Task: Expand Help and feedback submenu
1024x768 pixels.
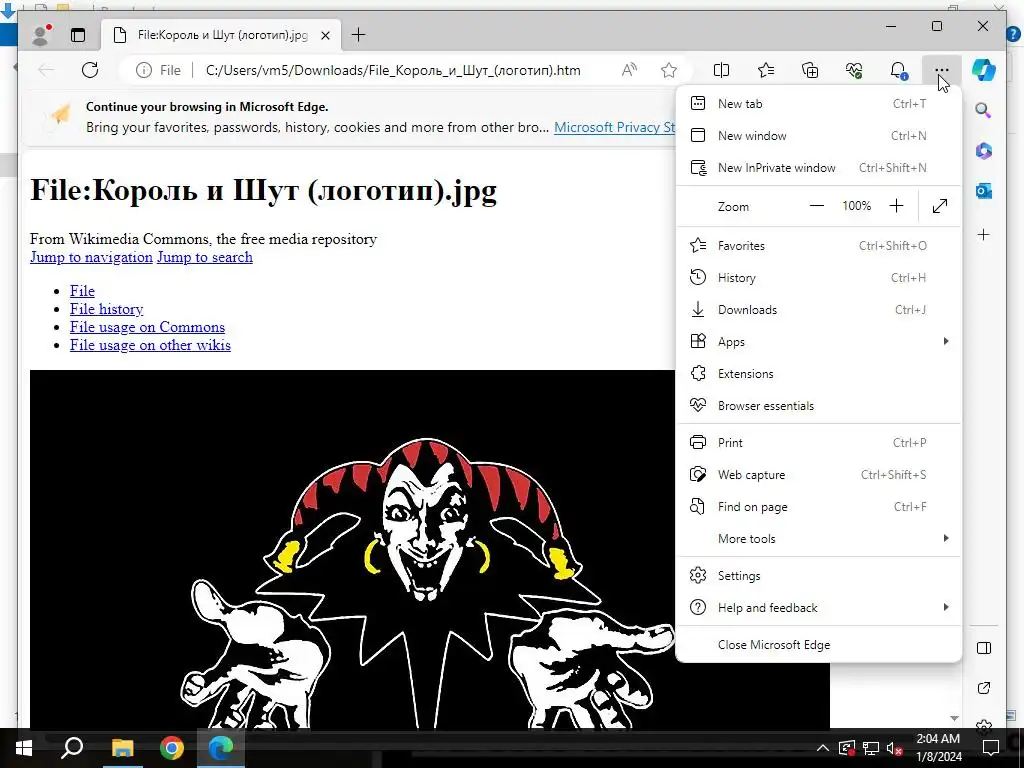Action: [818, 607]
